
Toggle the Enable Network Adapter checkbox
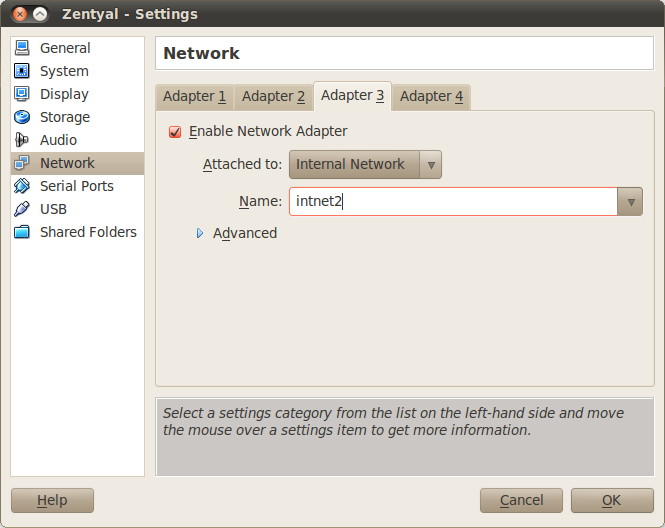coord(175,131)
